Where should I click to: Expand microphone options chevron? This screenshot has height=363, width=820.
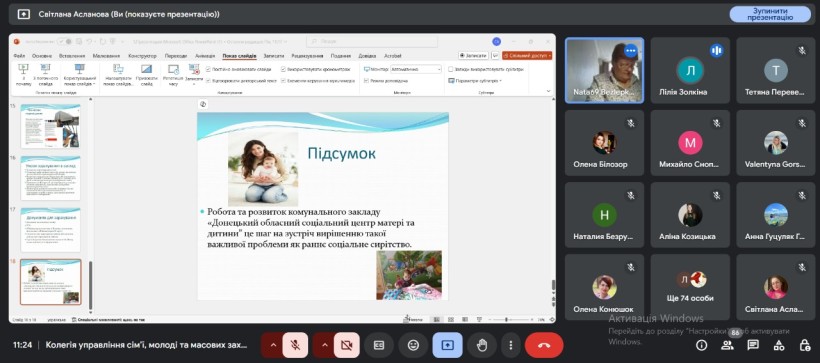point(272,345)
